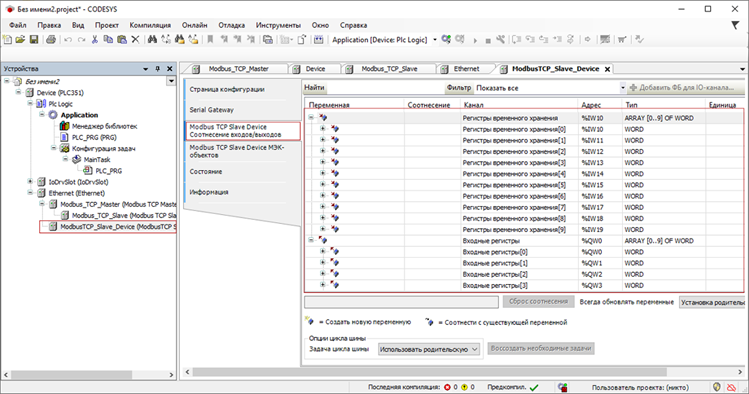Open project with the folder icon

click(20, 40)
